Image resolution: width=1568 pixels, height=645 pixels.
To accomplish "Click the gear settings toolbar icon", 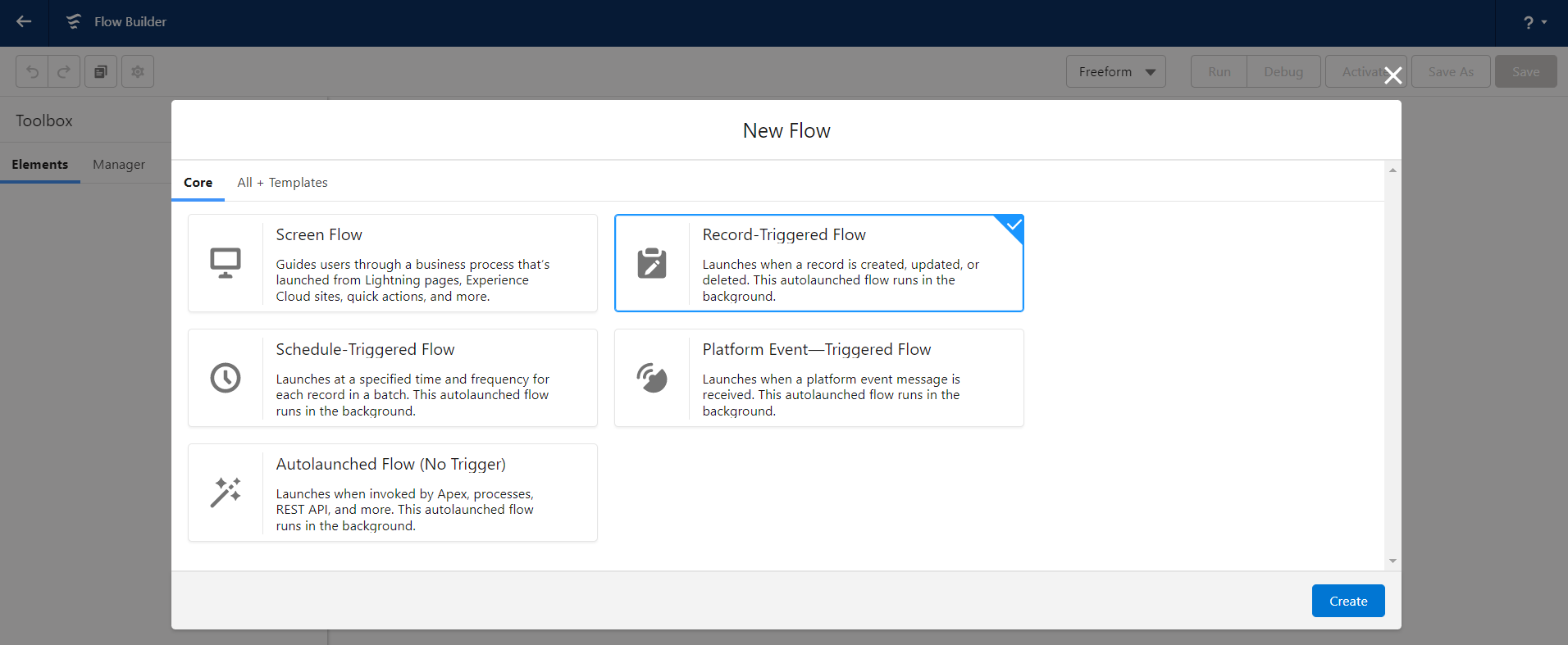I will coord(138,72).
